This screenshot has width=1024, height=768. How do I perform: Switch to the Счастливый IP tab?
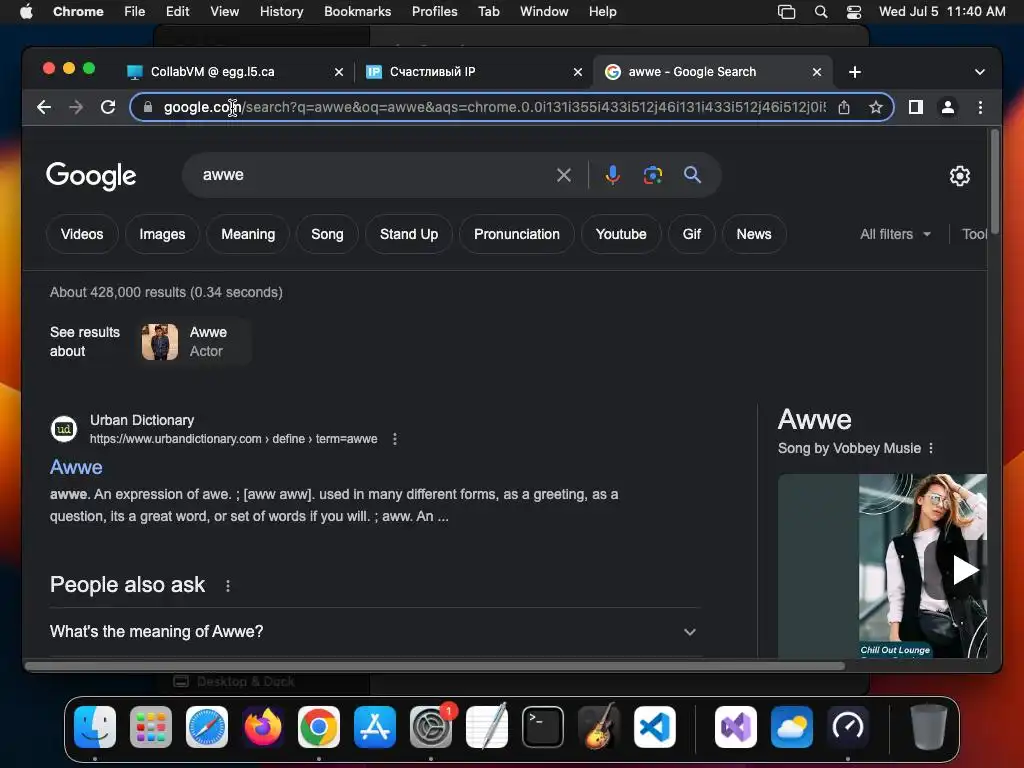pyautogui.click(x=473, y=72)
